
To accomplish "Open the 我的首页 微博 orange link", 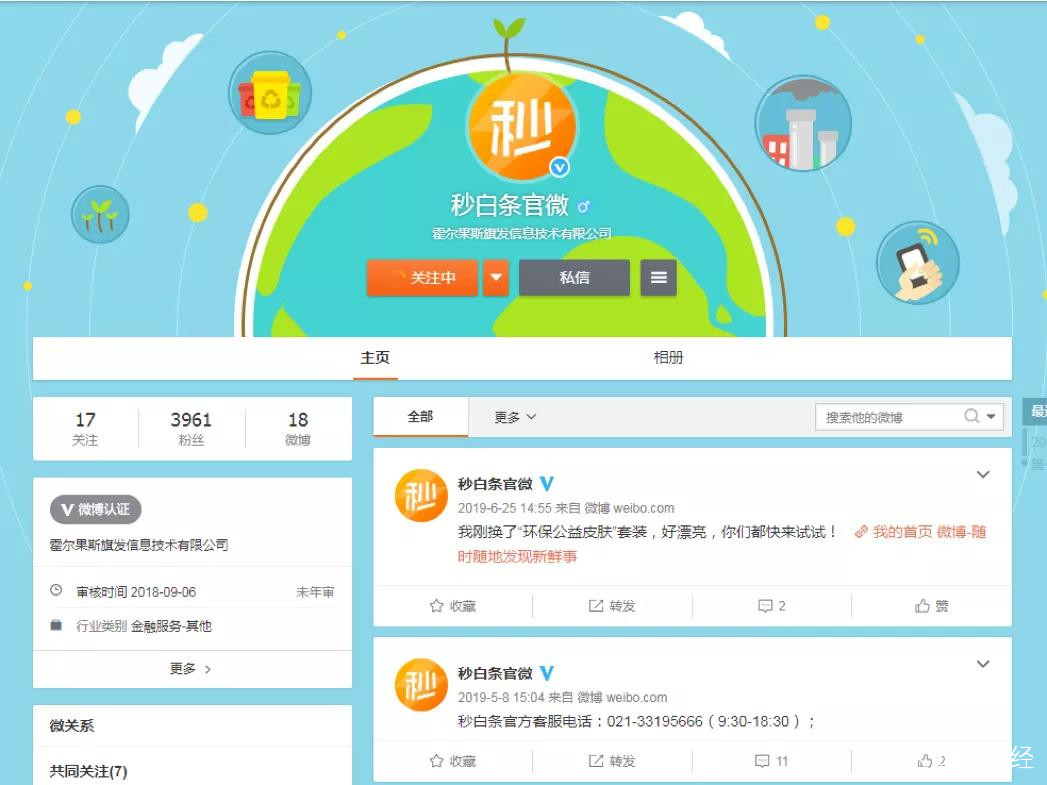I will (722, 544).
